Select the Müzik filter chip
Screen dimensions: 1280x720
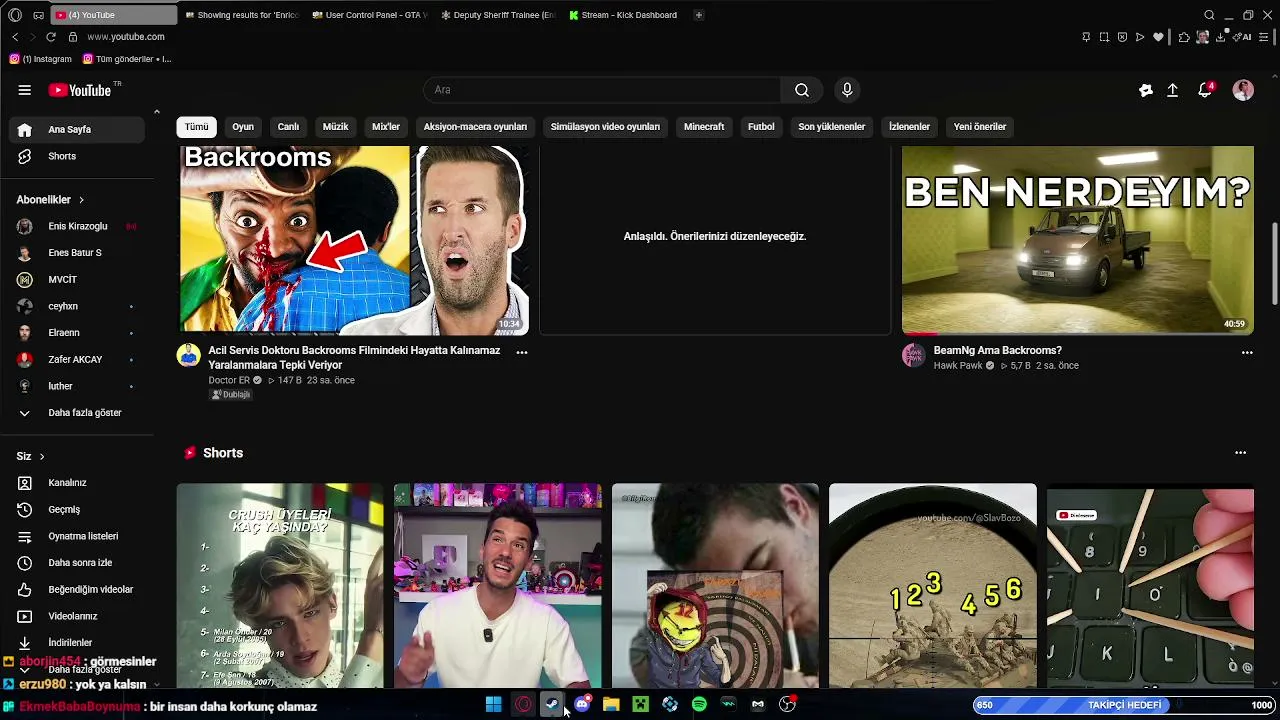[x=336, y=127]
